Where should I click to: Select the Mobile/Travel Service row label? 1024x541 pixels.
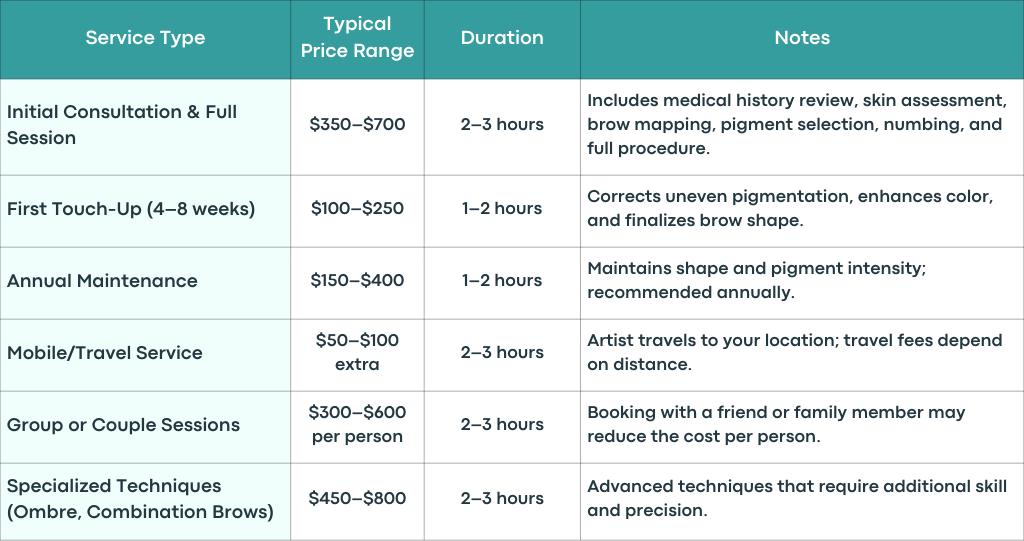(104, 353)
